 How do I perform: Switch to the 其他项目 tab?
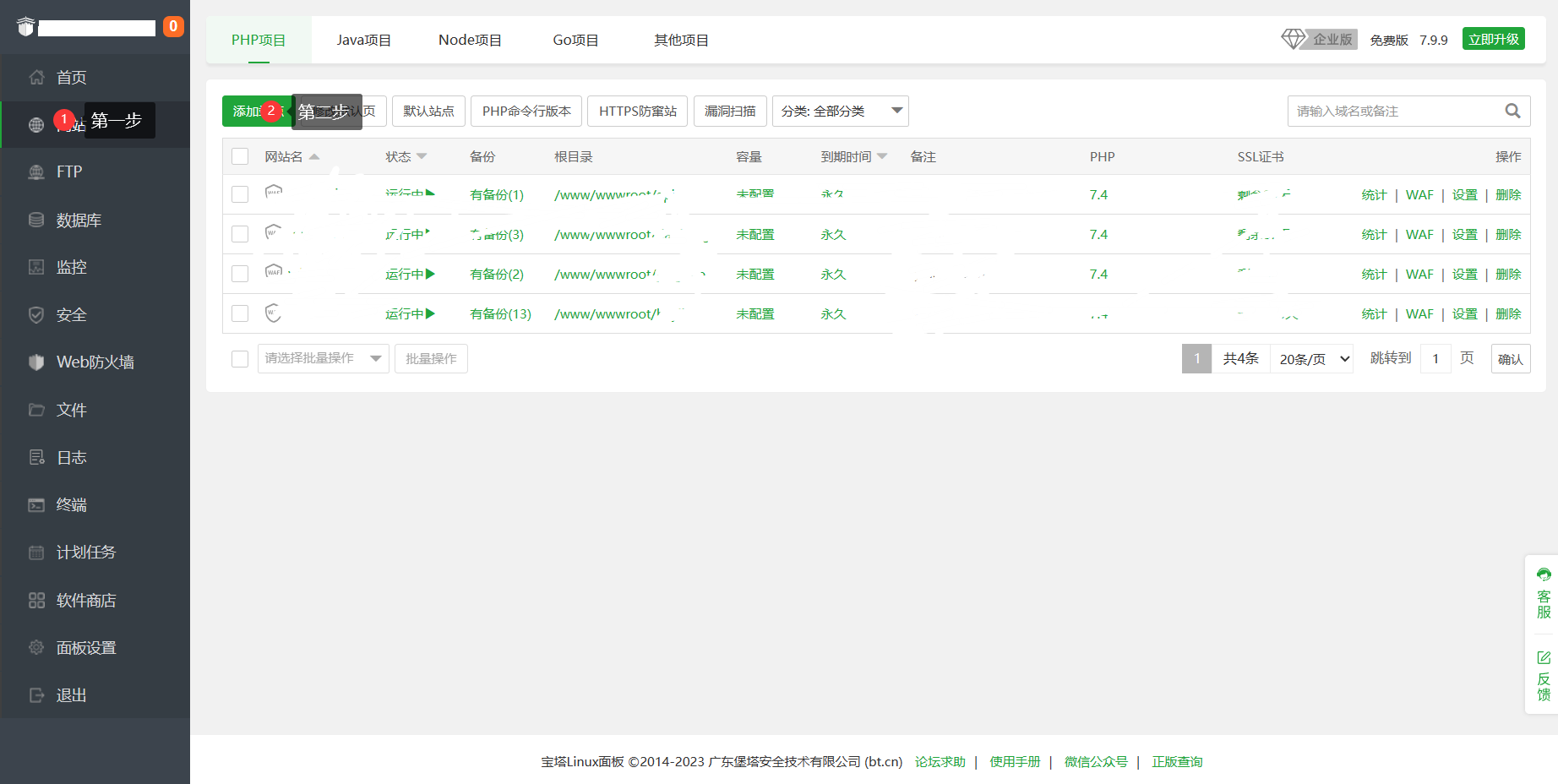(681, 40)
